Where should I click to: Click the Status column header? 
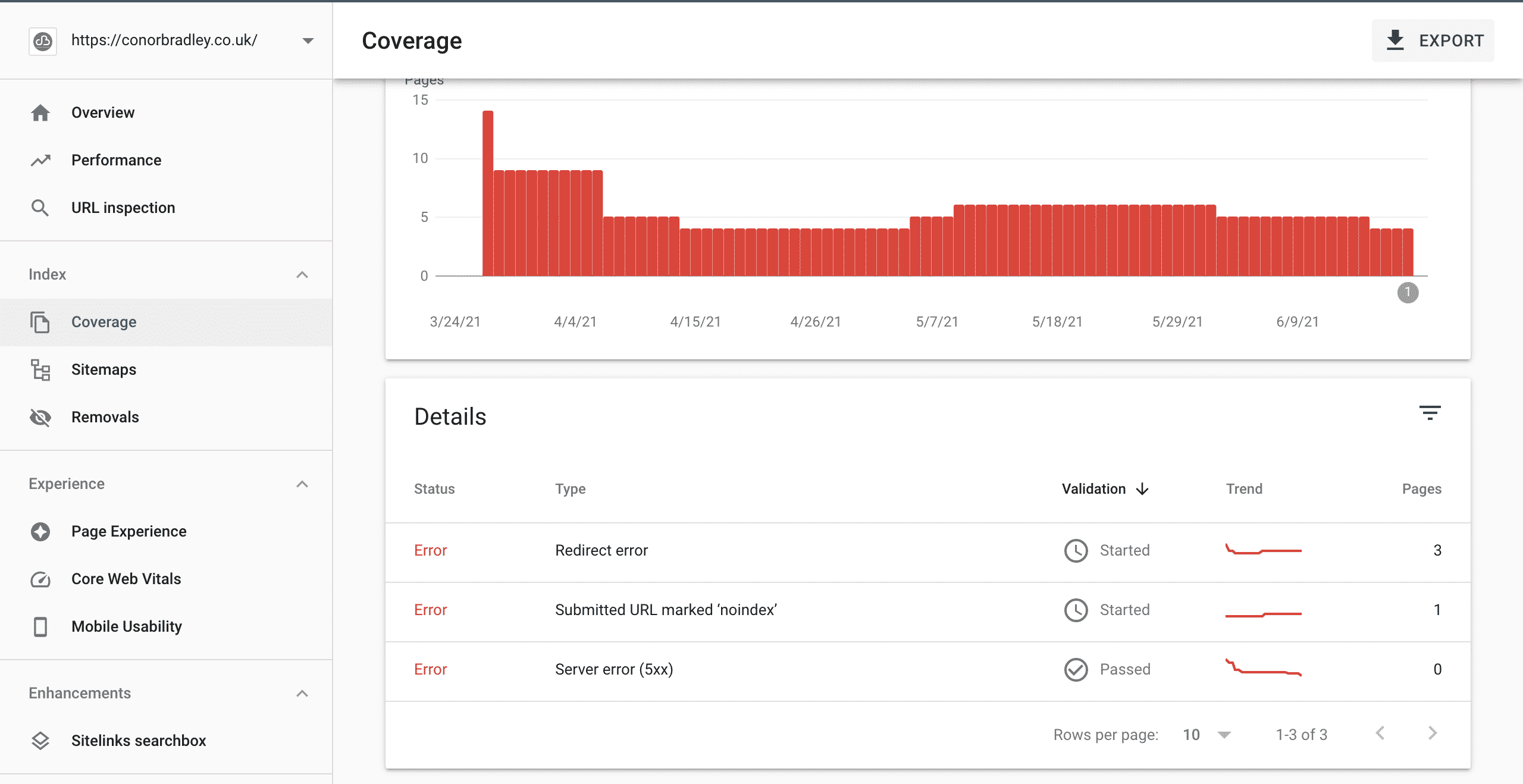click(434, 489)
